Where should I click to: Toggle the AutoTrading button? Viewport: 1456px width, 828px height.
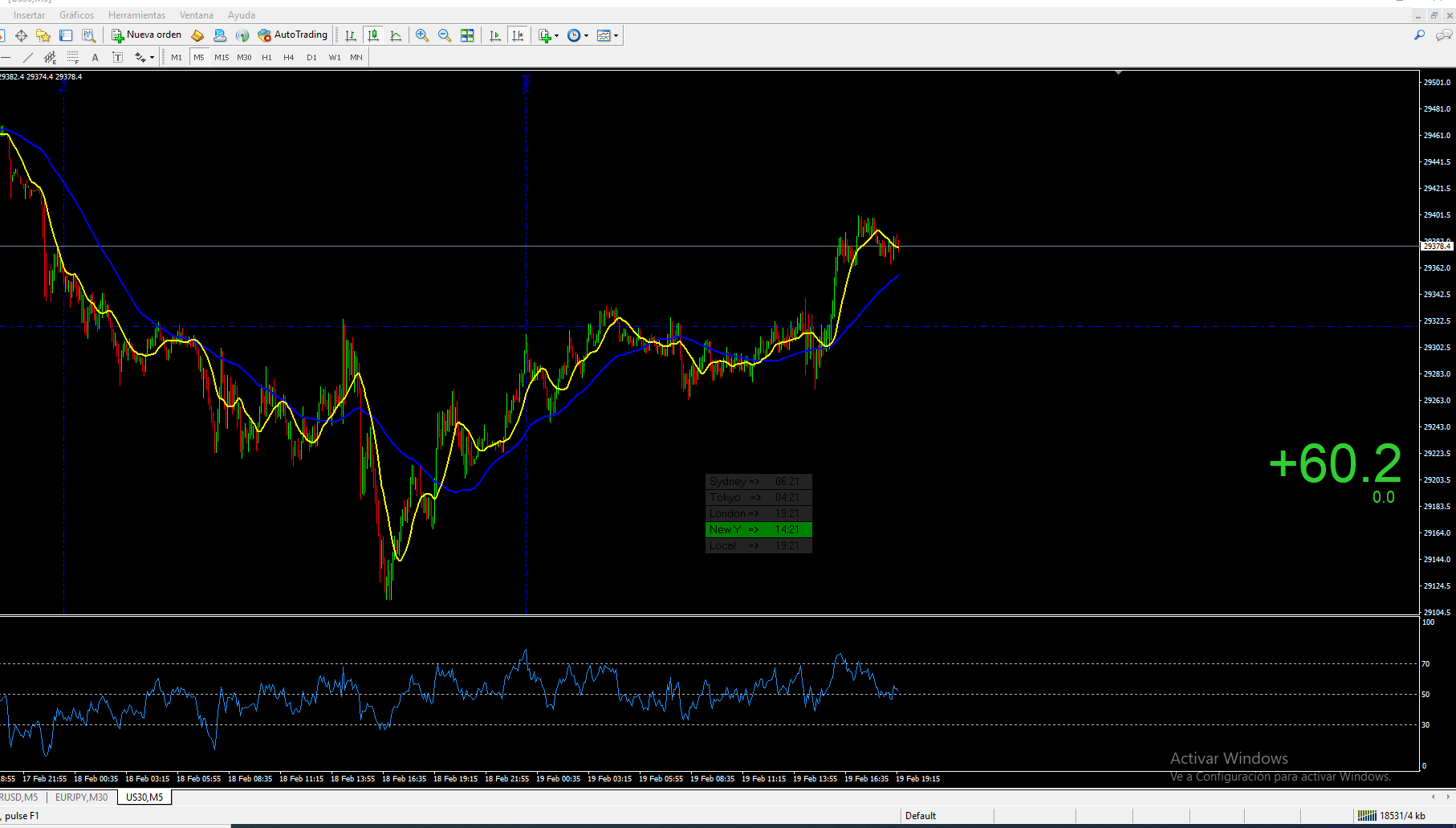(293, 35)
